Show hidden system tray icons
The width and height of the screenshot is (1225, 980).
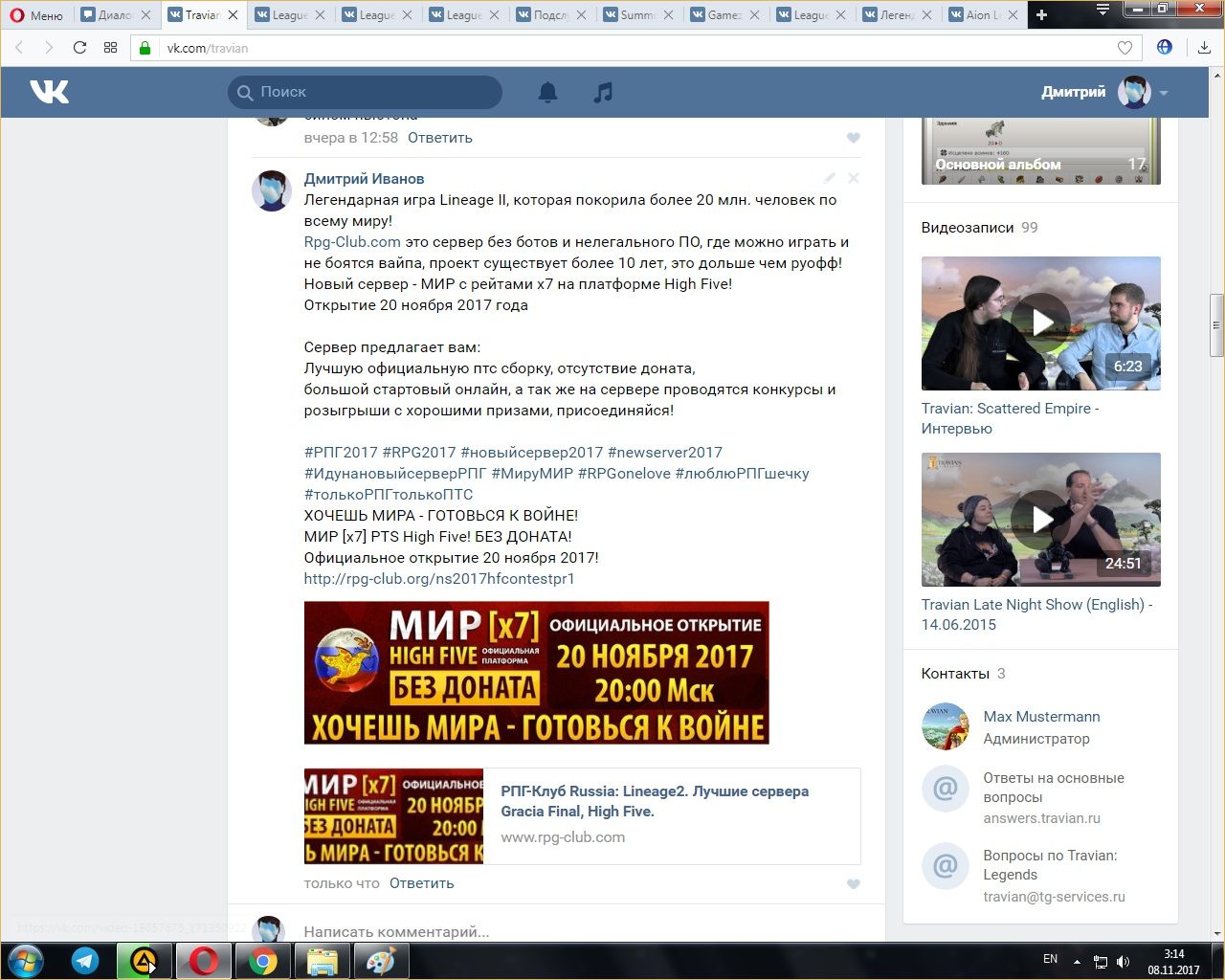pos(1077,962)
